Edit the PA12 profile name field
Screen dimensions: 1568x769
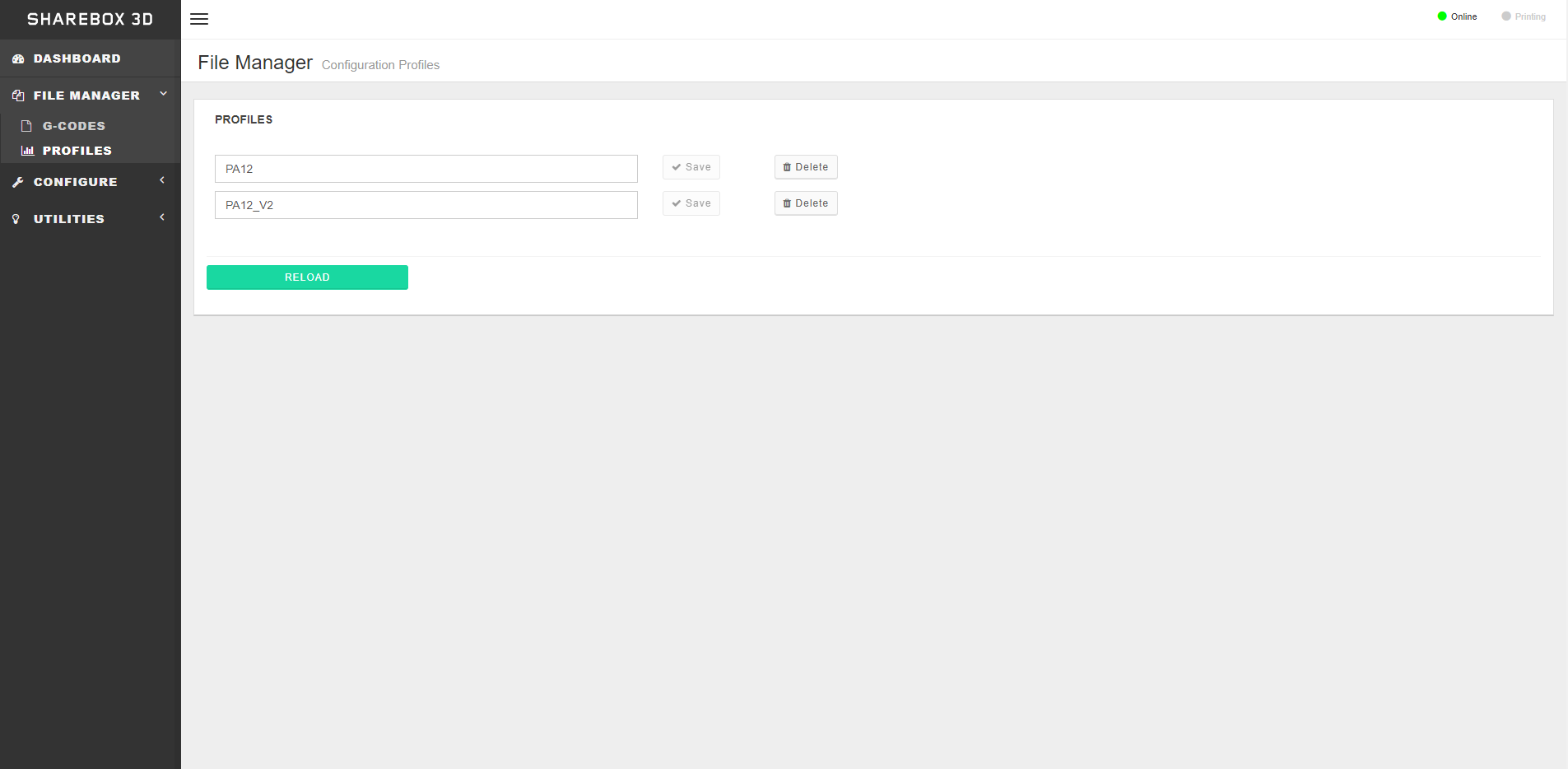[x=426, y=169]
